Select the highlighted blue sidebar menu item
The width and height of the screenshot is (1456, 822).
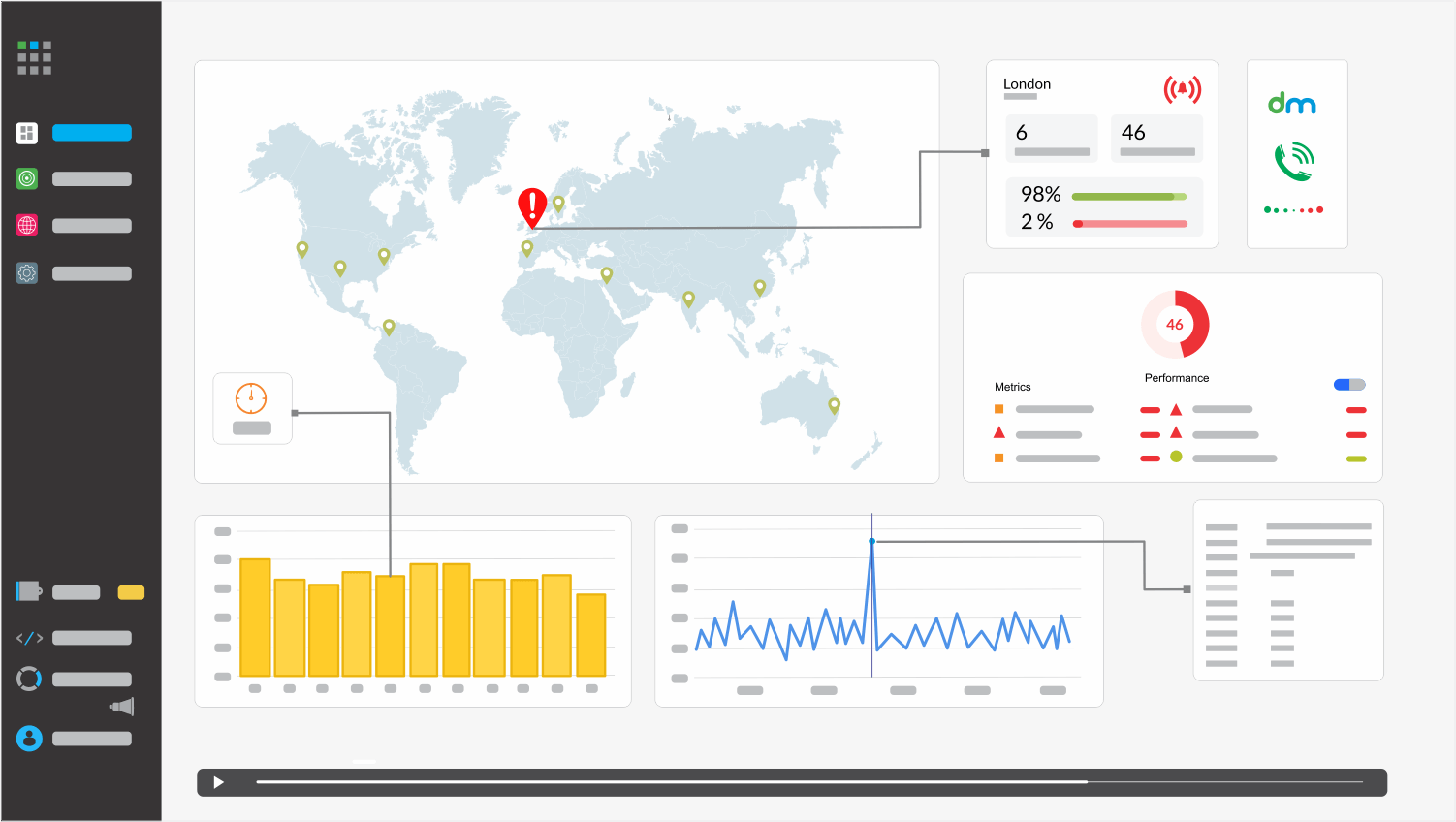[x=92, y=133]
